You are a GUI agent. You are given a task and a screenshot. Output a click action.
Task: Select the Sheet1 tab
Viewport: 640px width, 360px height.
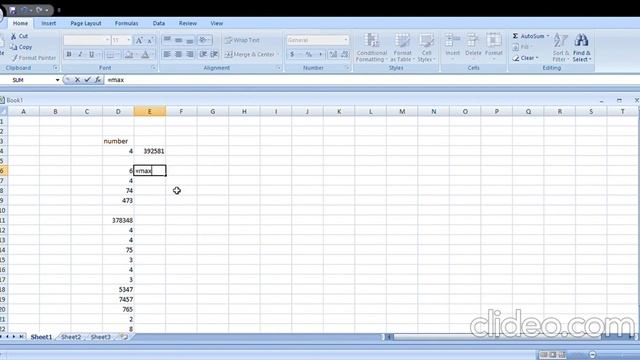(41, 337)
